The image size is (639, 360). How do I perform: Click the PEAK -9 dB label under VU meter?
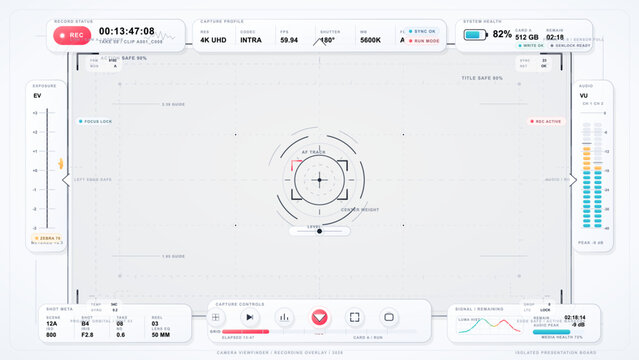591,243
